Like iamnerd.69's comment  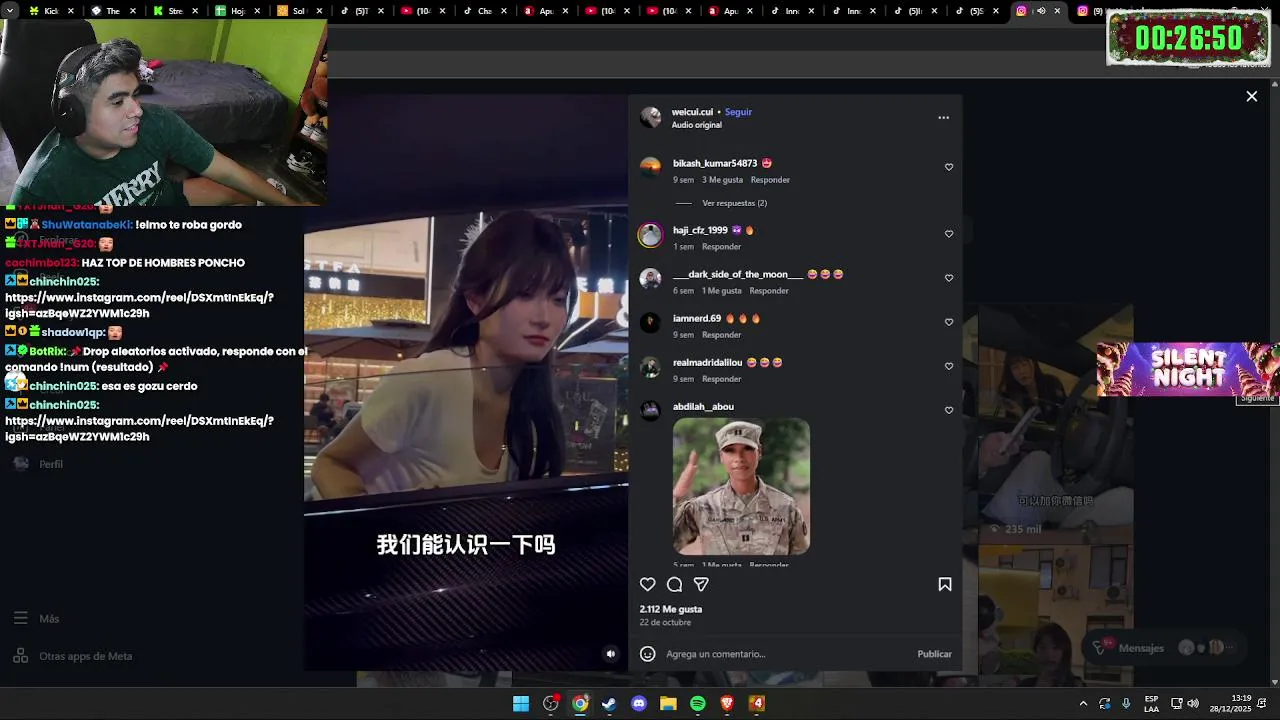(x=949, y=322)
